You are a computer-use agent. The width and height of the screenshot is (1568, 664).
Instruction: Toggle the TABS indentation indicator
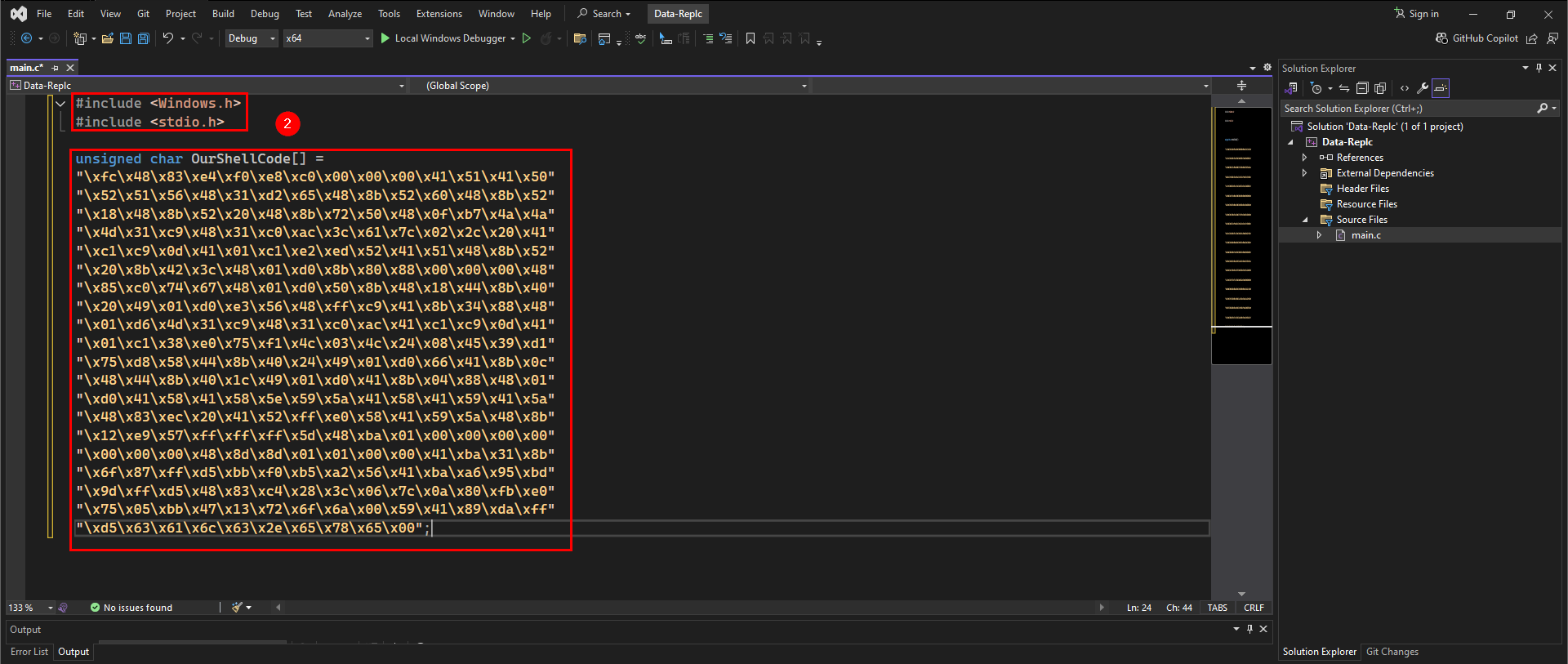coord(1217,608)
